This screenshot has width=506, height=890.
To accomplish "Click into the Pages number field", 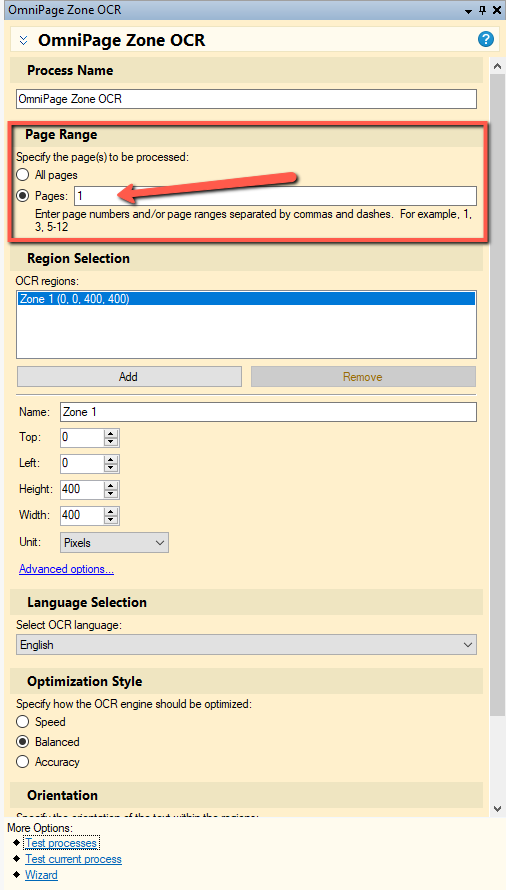I will (x=275, y=196).
